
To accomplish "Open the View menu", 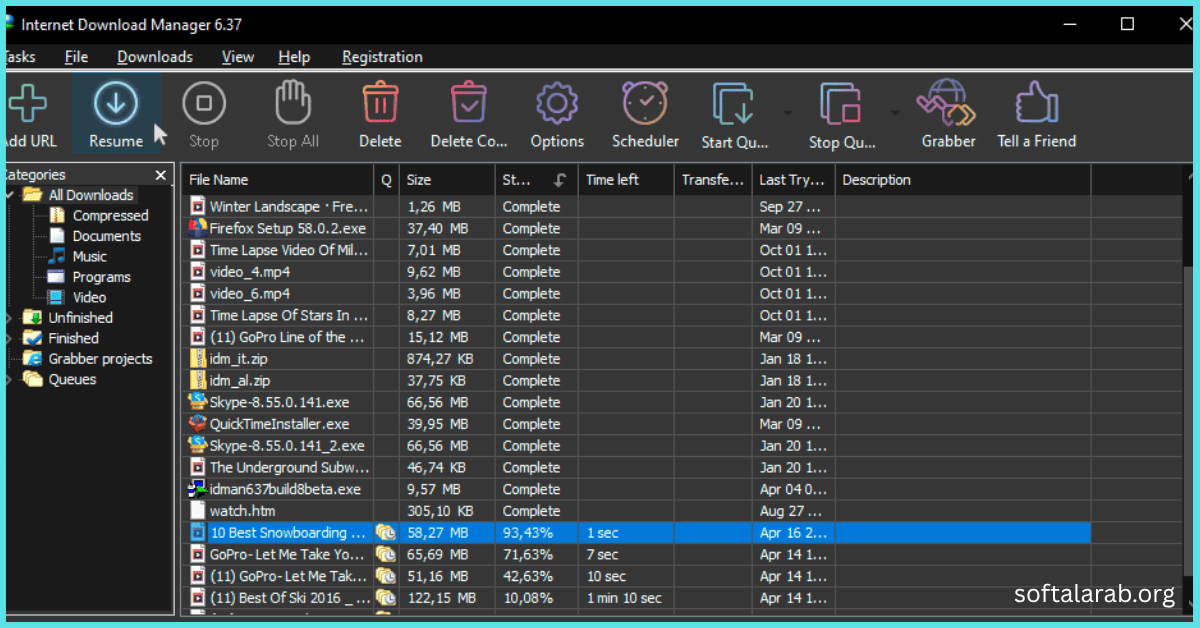I will pos(238,57).
